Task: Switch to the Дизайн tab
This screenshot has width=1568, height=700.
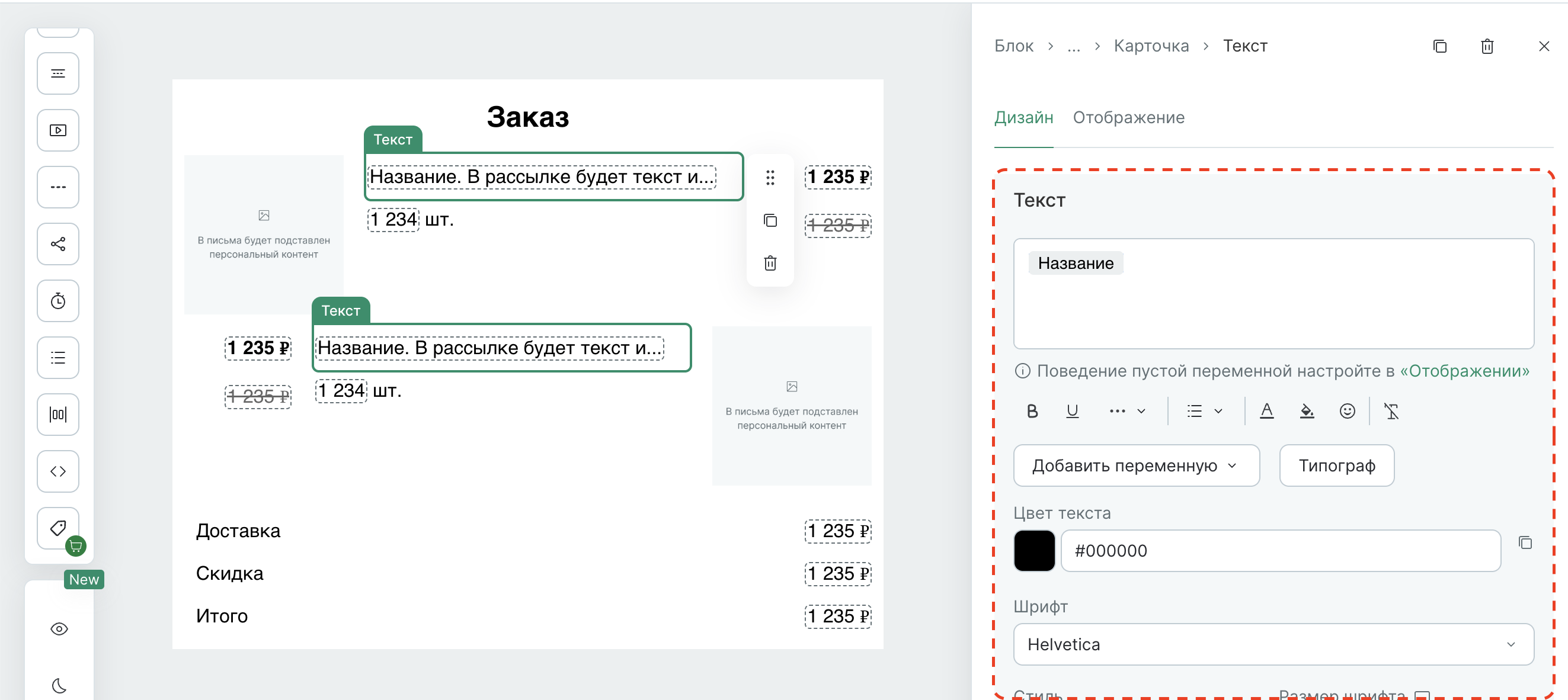Action: [x=1023, y=117]
